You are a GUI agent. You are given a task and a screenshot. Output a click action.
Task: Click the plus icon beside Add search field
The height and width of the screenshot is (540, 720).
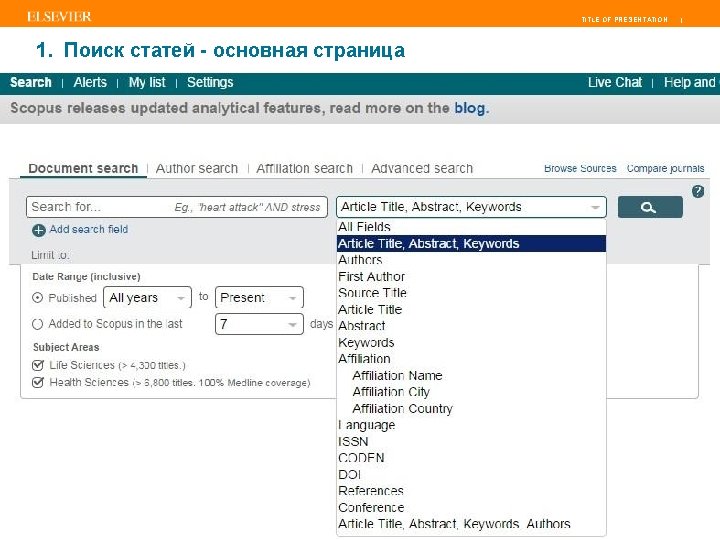[x=39, y=230]
